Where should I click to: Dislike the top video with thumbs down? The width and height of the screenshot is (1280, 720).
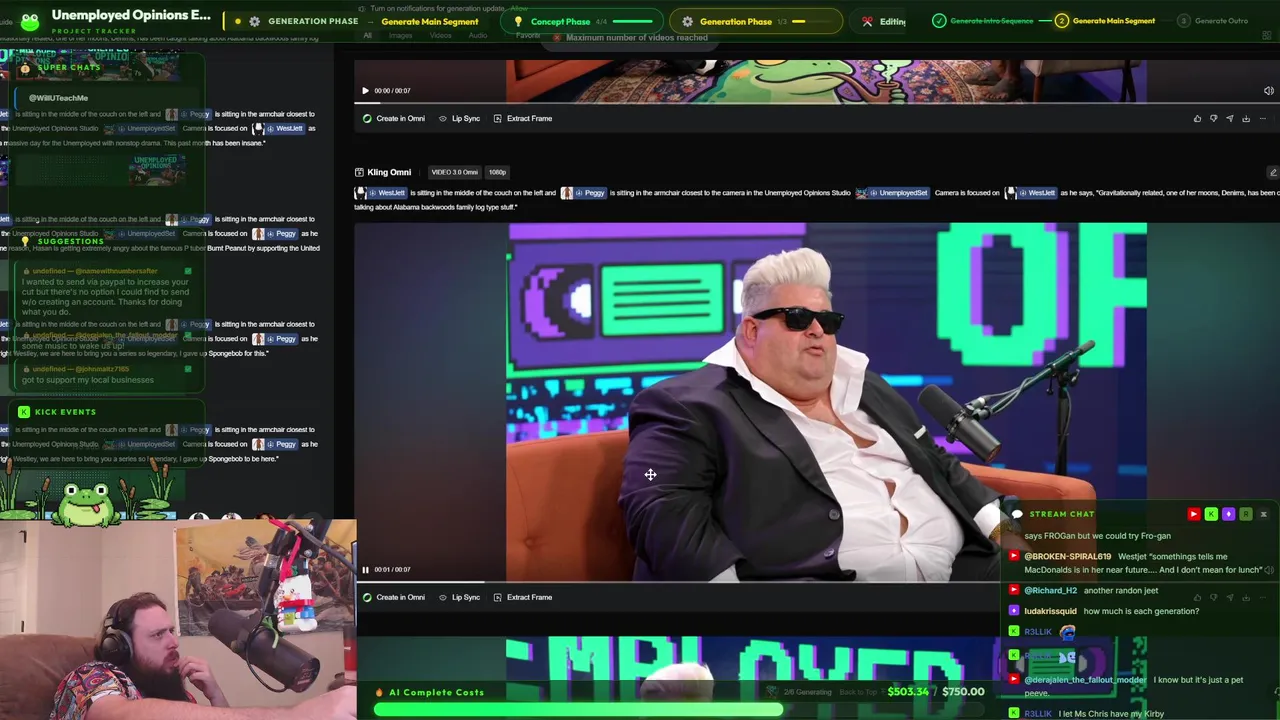coord(1213,118)
